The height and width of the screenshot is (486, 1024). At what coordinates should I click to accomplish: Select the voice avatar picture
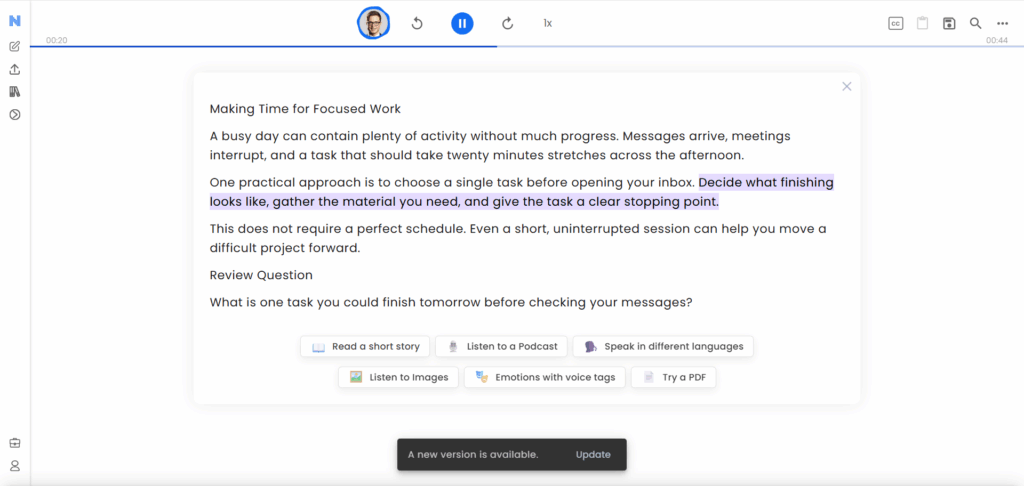pyautogui.click(x=374, y=24)
